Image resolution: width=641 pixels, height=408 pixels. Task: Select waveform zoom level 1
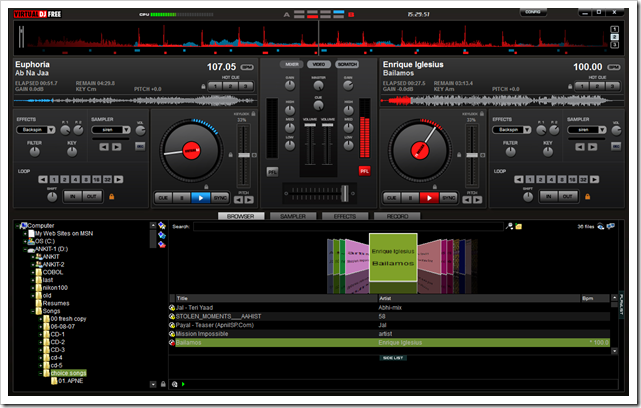coord(614,29)
